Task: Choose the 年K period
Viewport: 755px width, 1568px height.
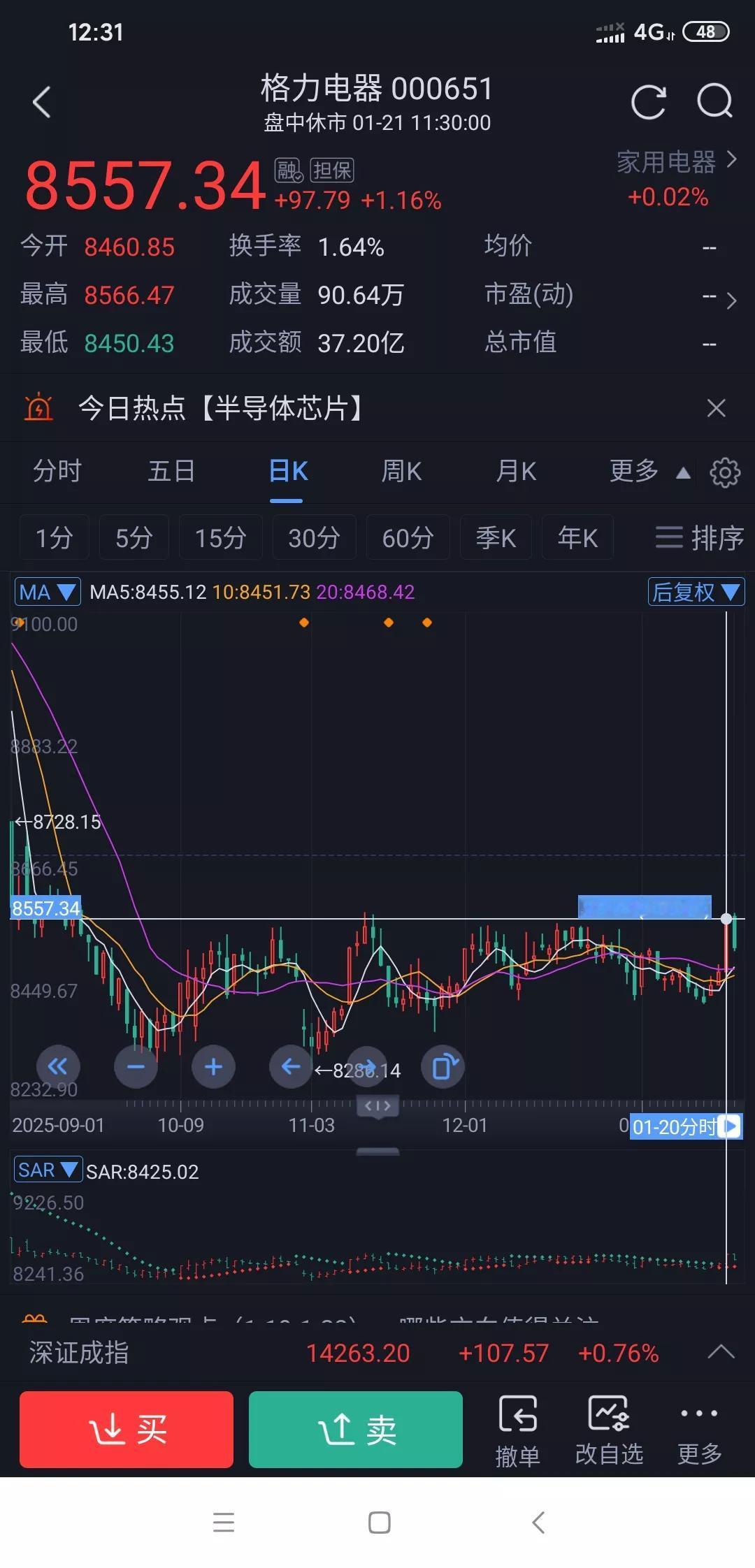Action: [x=577, y=537]
